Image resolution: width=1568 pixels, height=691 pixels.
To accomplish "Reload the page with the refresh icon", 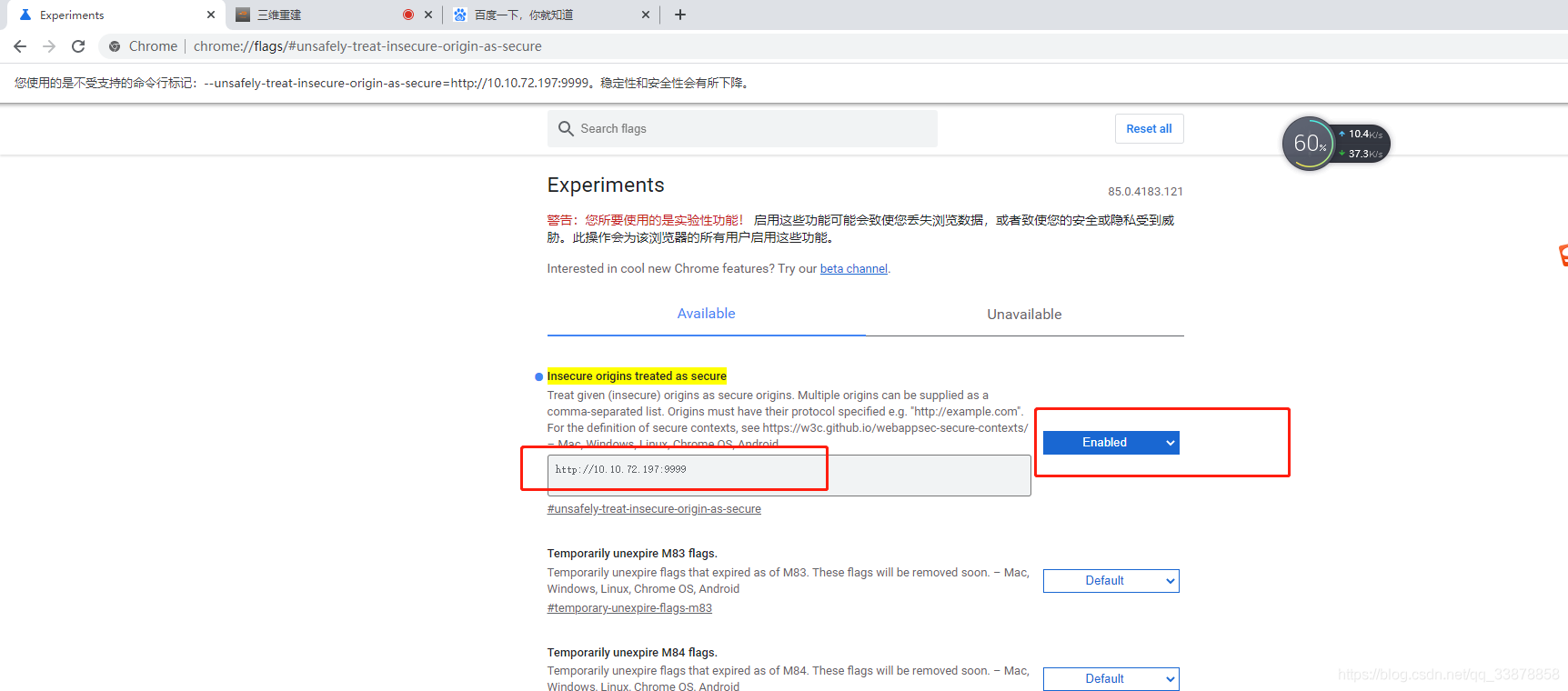I will (78, 46).
